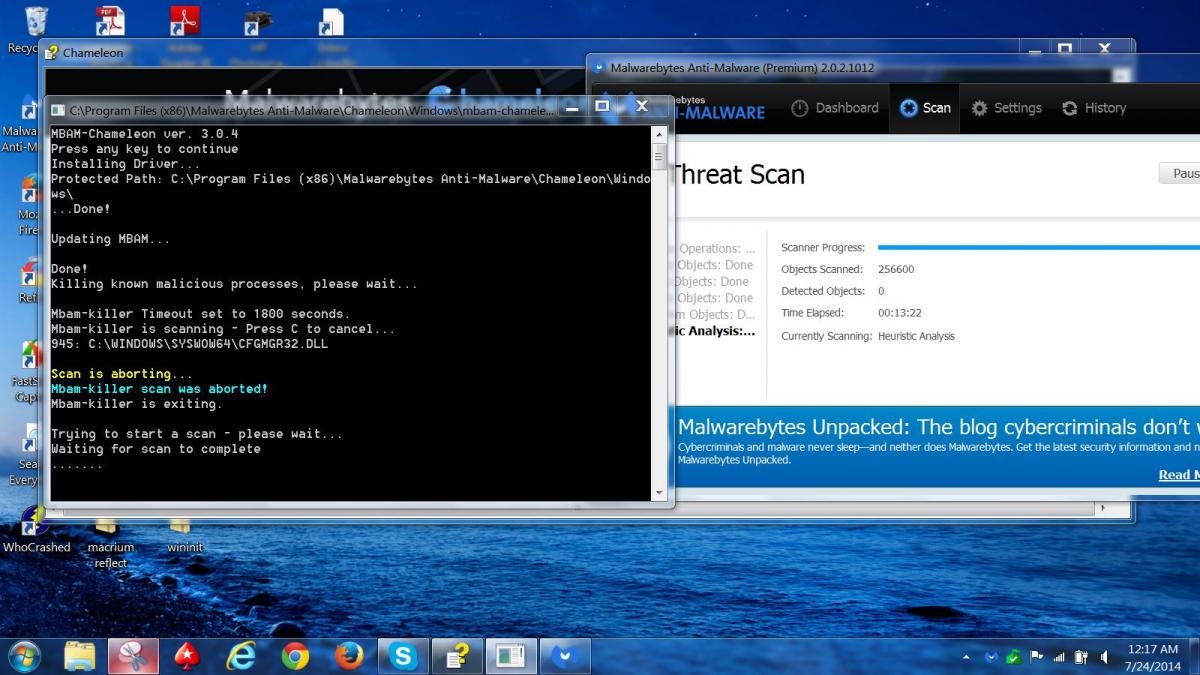
Task: Open the Recycle Bin desktop icon
Action: (35, 28)
